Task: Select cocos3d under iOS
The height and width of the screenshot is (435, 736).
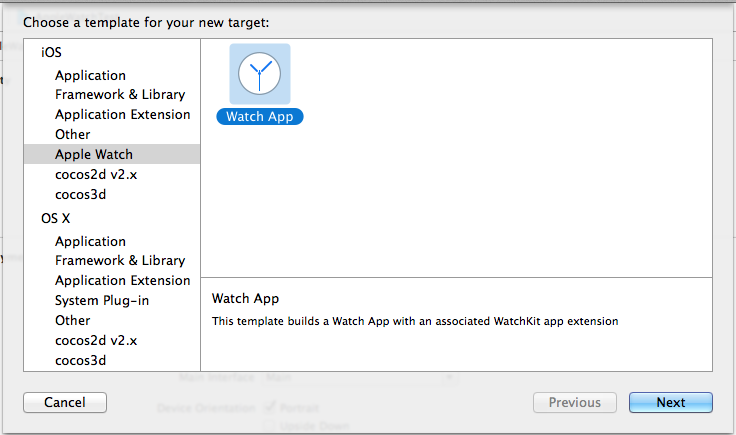Action: coord(80,194)
